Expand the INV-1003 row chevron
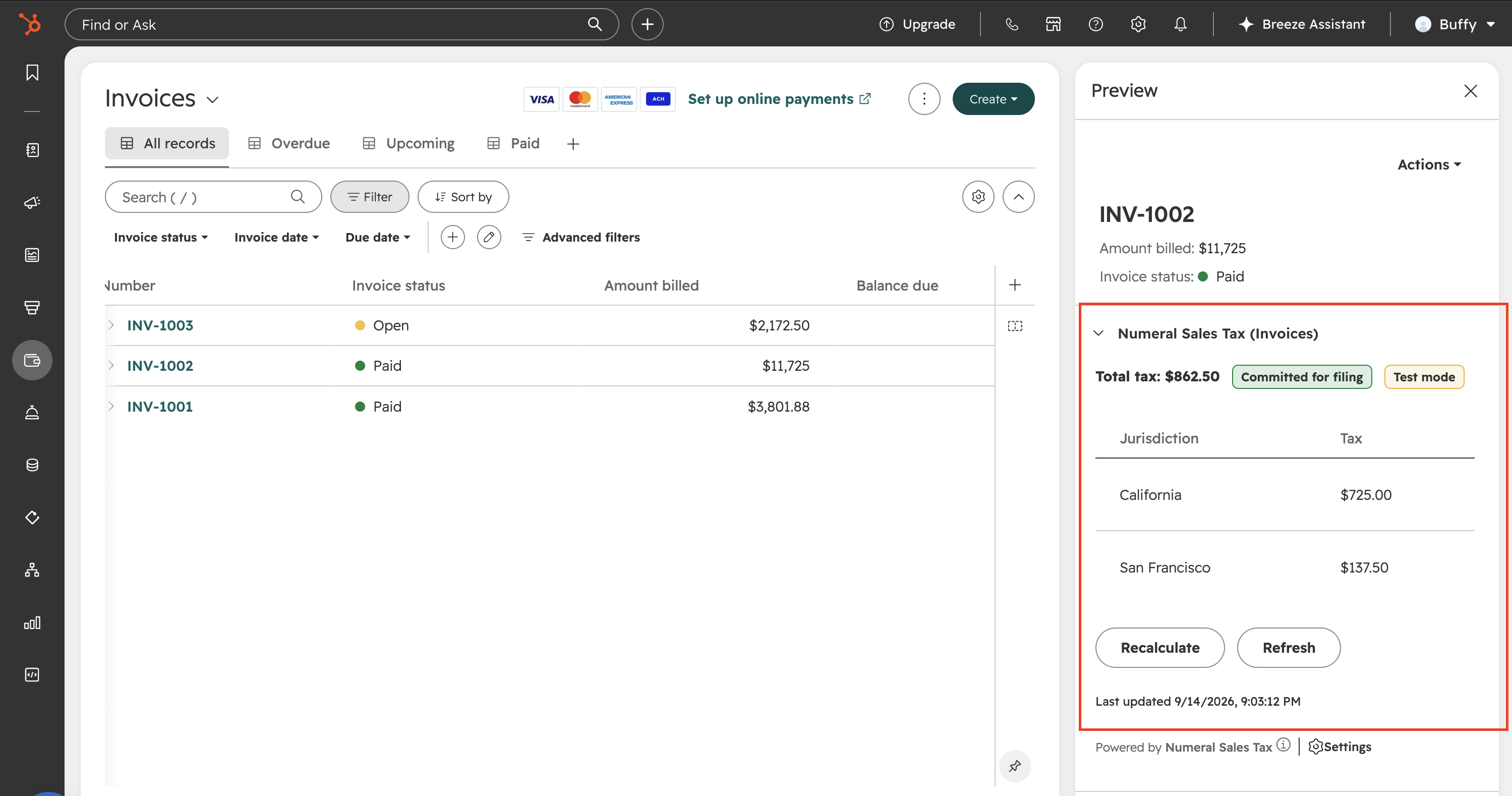The width and height of the screenshot is (1512, 796). 111,325
